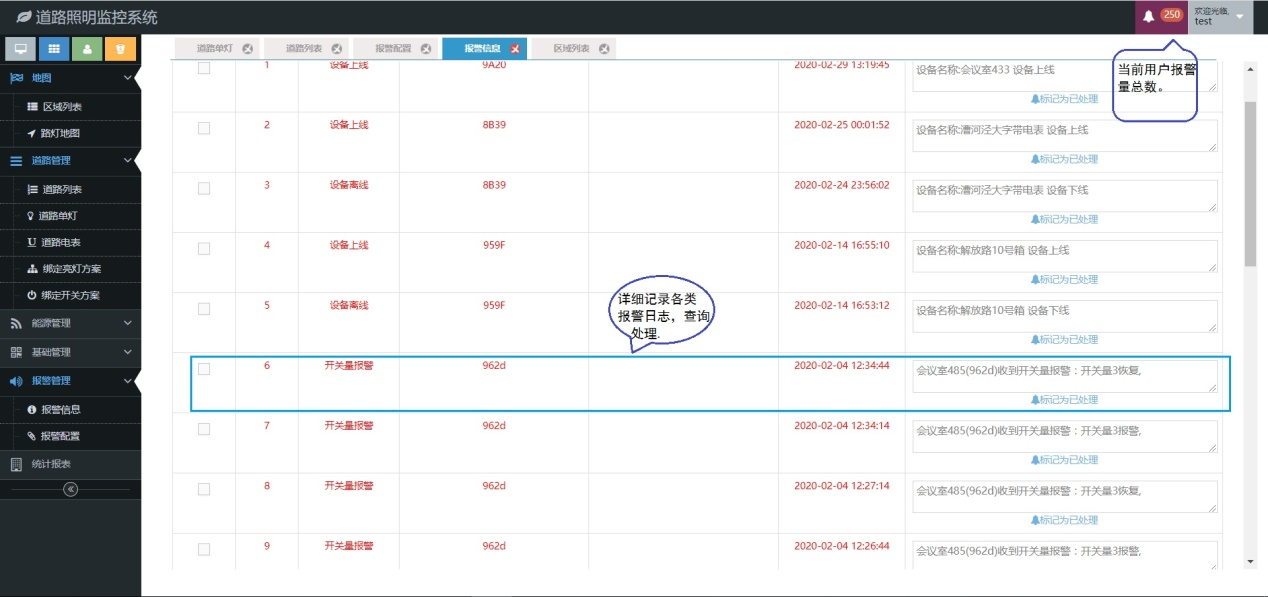Screen dimensions: 1268x597
Task: Collapse sidebar with double-chevron icon
Action: (x=70, y=489)
